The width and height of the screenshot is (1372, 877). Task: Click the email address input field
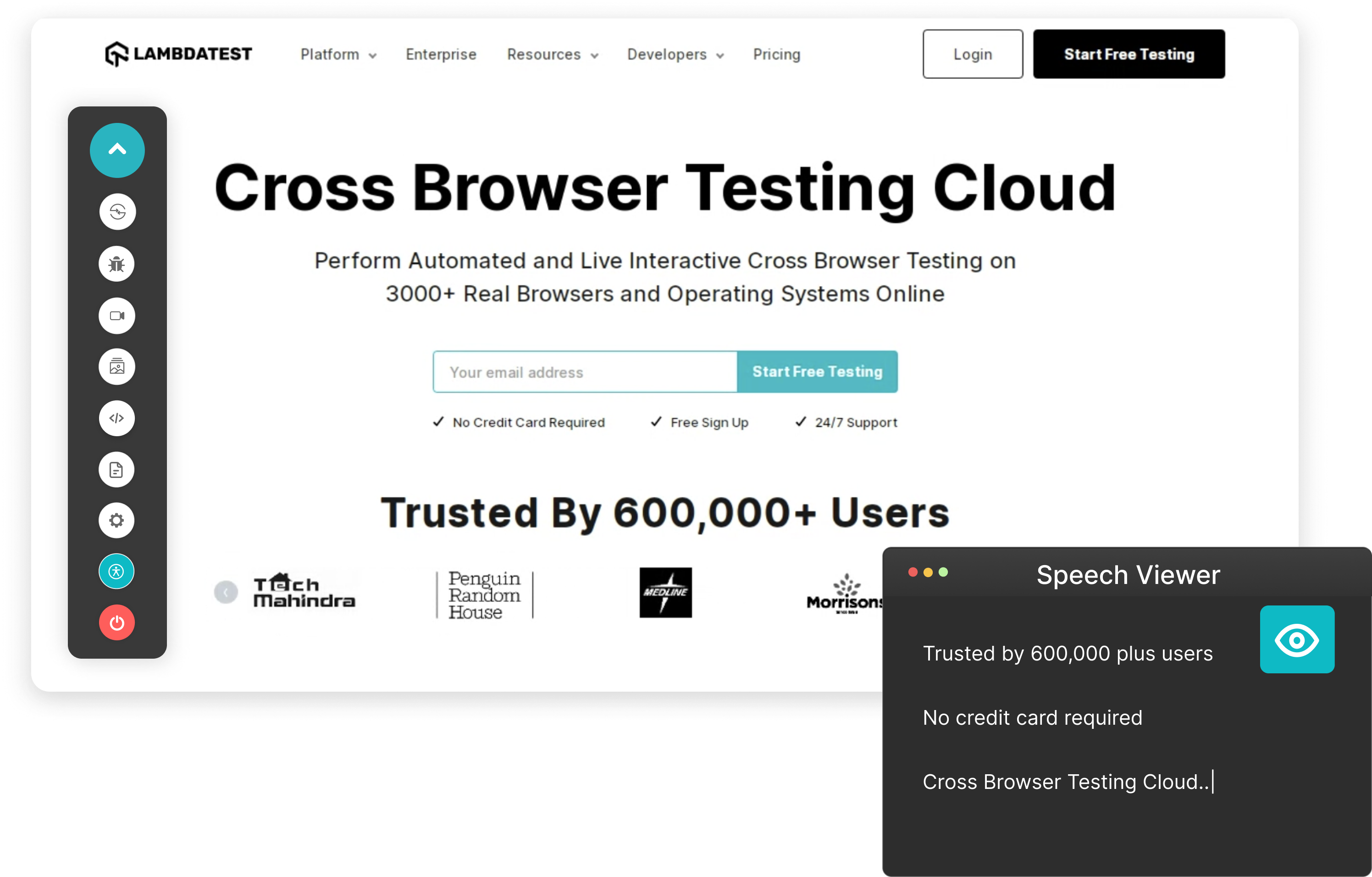(584, 372)
